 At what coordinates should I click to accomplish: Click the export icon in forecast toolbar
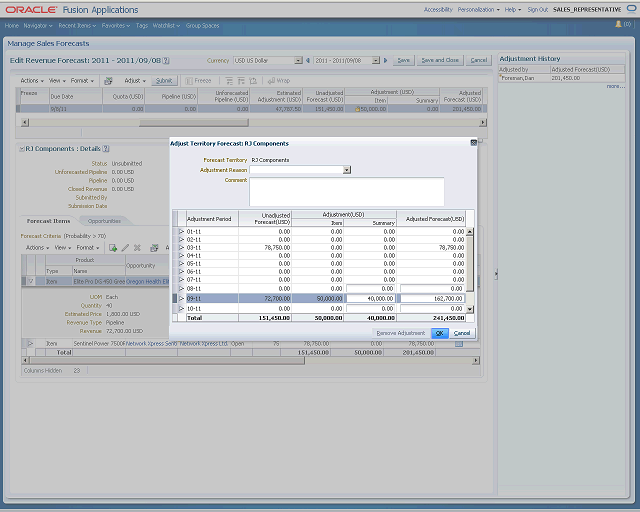pos(108,81)
